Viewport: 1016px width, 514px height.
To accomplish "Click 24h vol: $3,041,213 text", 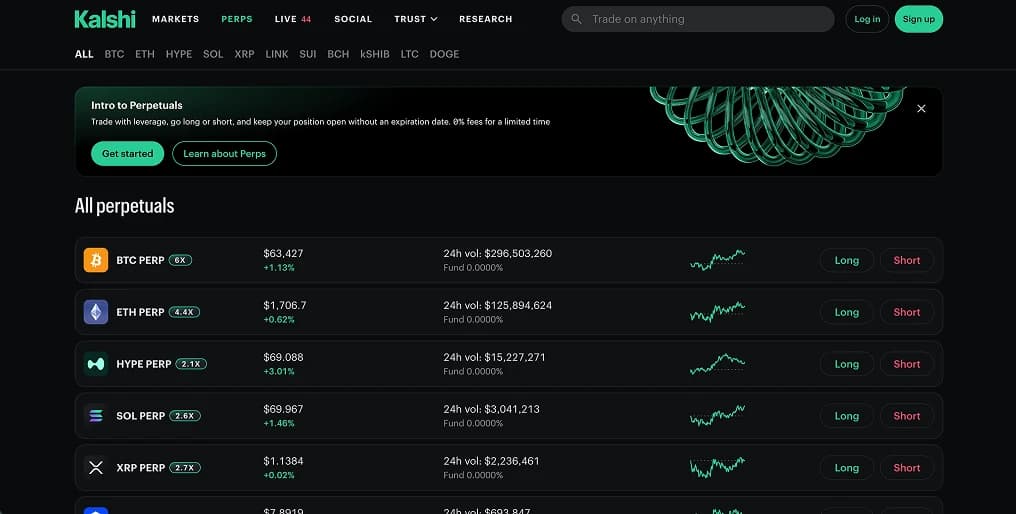I will point(491,409).
